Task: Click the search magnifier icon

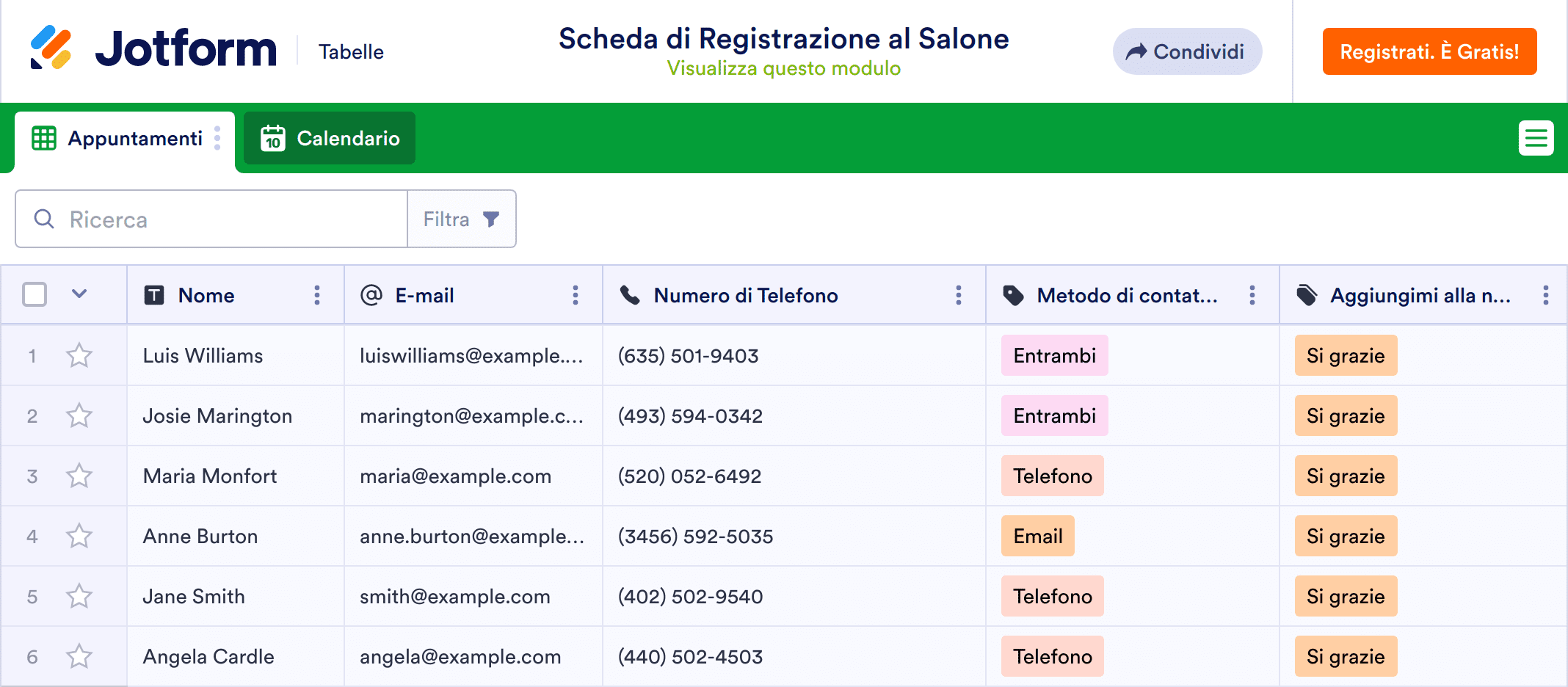Action: [44, 219]
